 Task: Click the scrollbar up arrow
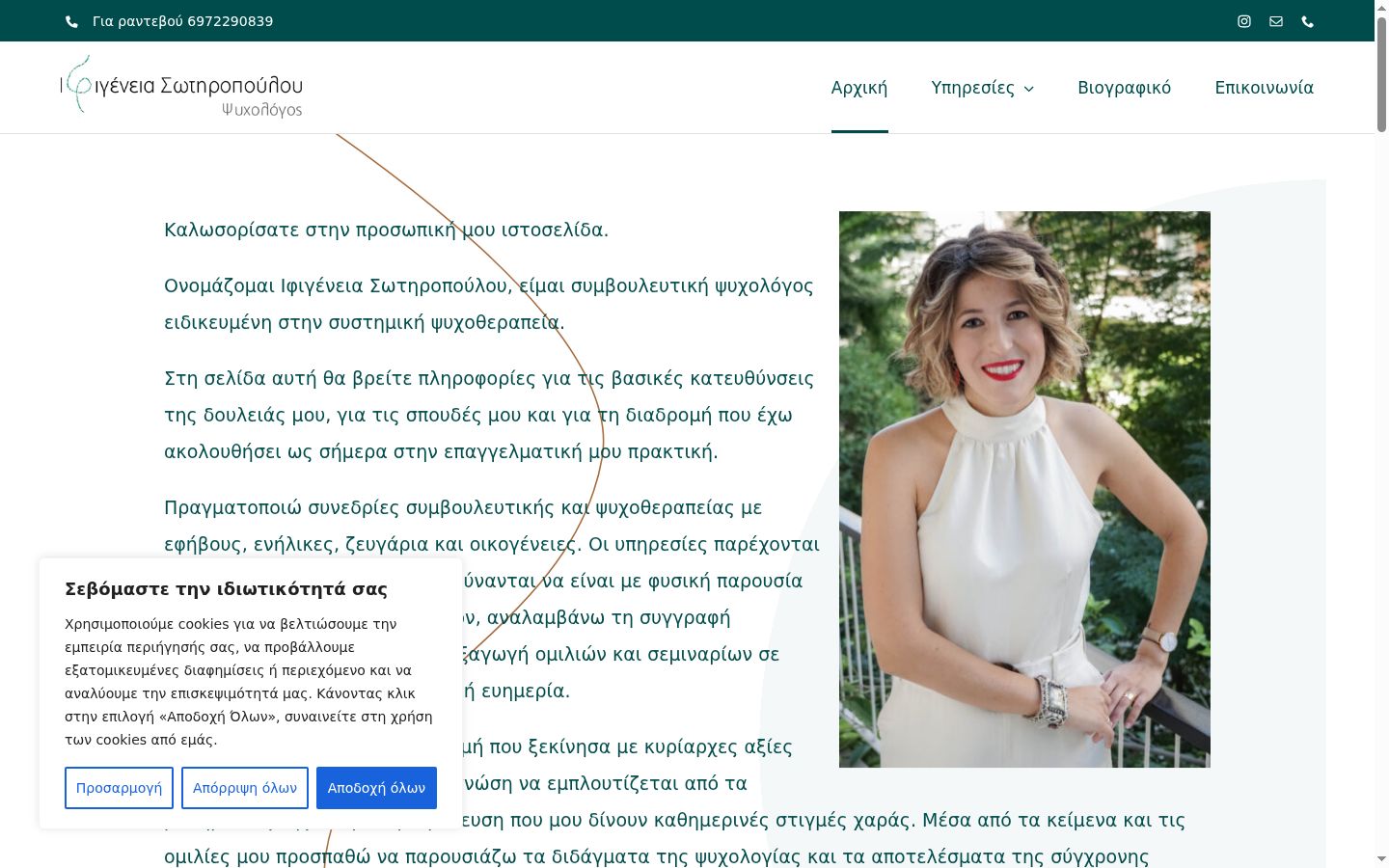[x=1381, y=7]
